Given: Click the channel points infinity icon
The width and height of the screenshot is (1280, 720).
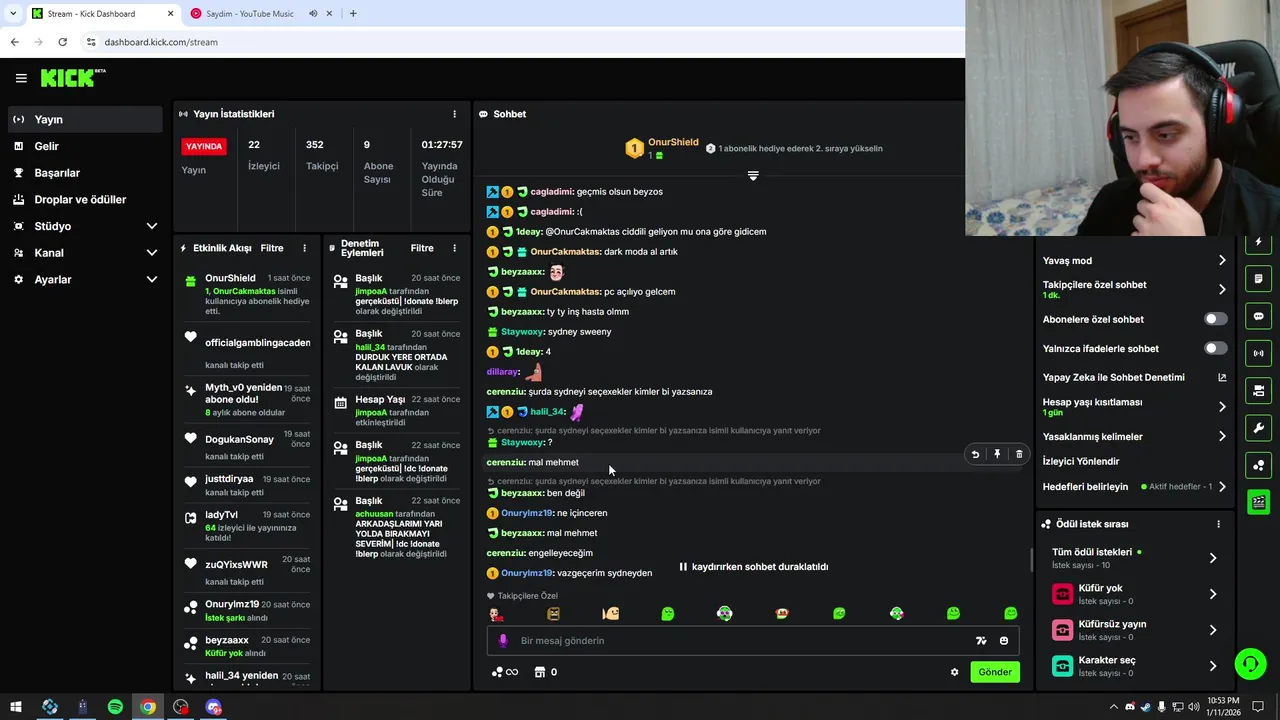Looking at the screenshot, I should pyautogui.click(x=504, y=672).
